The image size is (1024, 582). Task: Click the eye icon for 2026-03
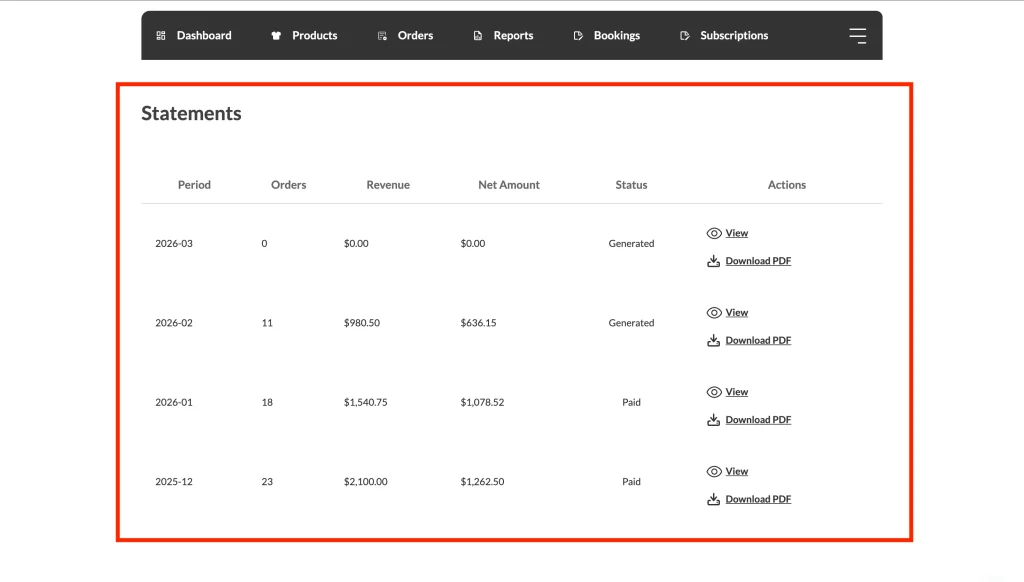(x=714, y=233)
